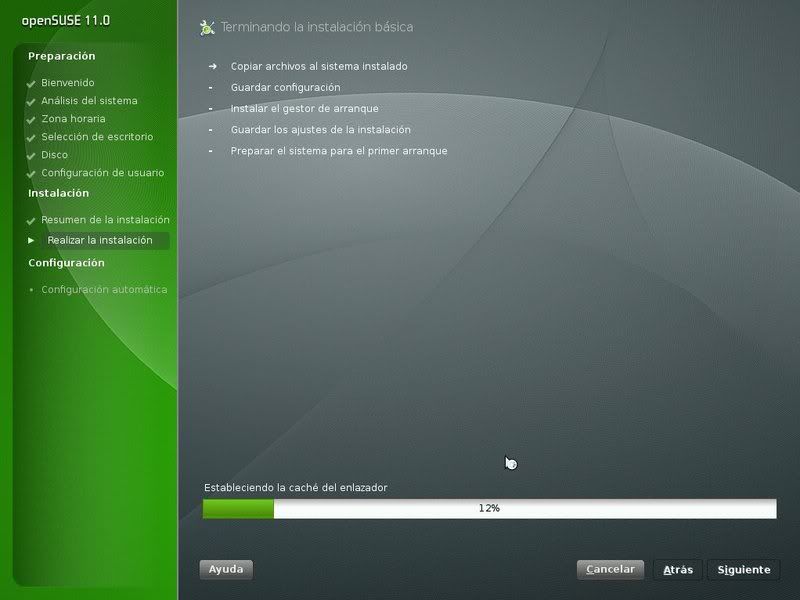Click 'Estableciendo la caché del enlazador' status label
This screenshot has width=800, height=600.
coord(295,488)
